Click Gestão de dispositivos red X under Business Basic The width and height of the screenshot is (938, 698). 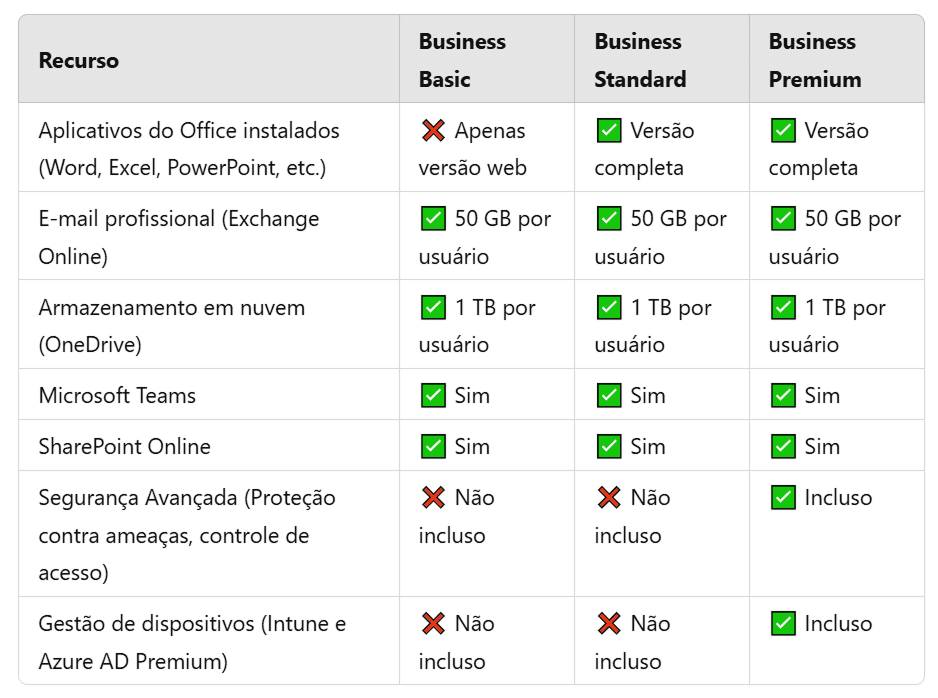tap(433, 624)
